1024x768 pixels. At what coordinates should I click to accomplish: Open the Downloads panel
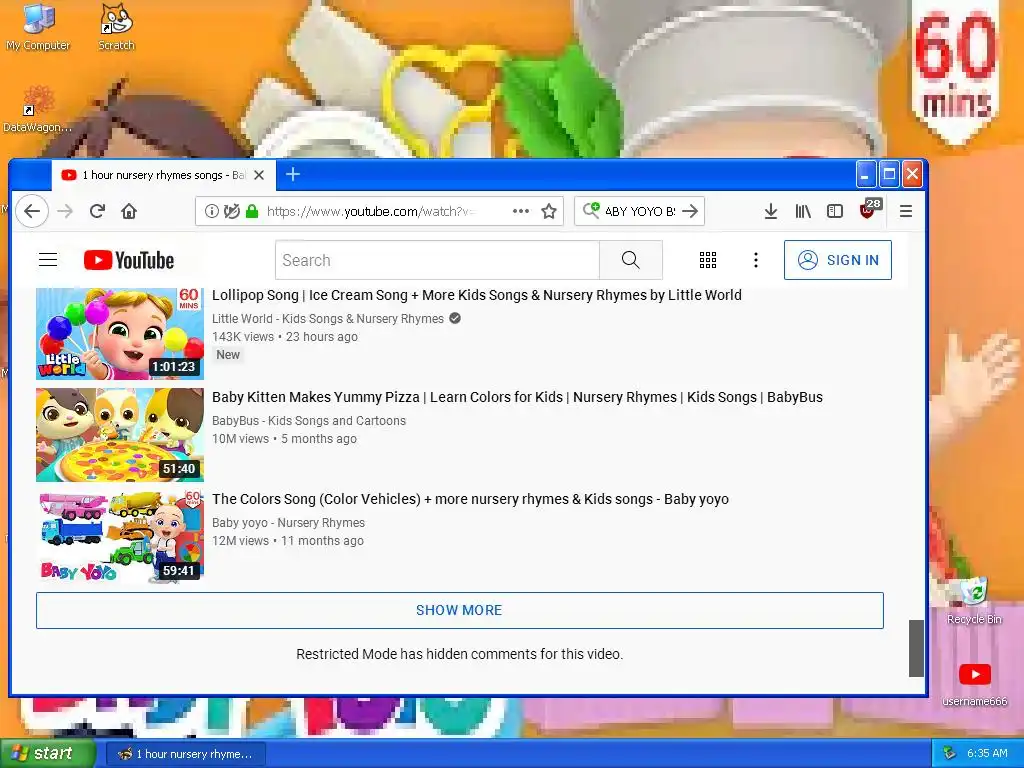click(x=771, y=211)
